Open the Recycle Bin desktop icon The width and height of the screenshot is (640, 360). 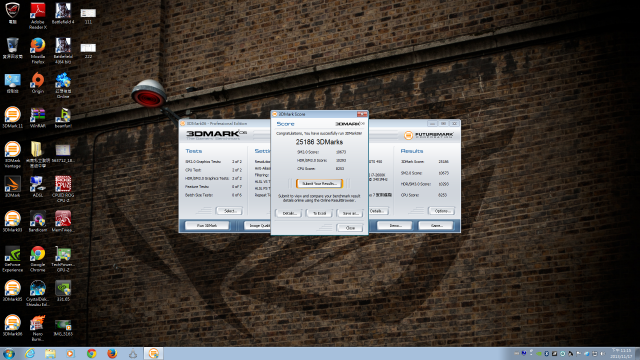point(13,48)
